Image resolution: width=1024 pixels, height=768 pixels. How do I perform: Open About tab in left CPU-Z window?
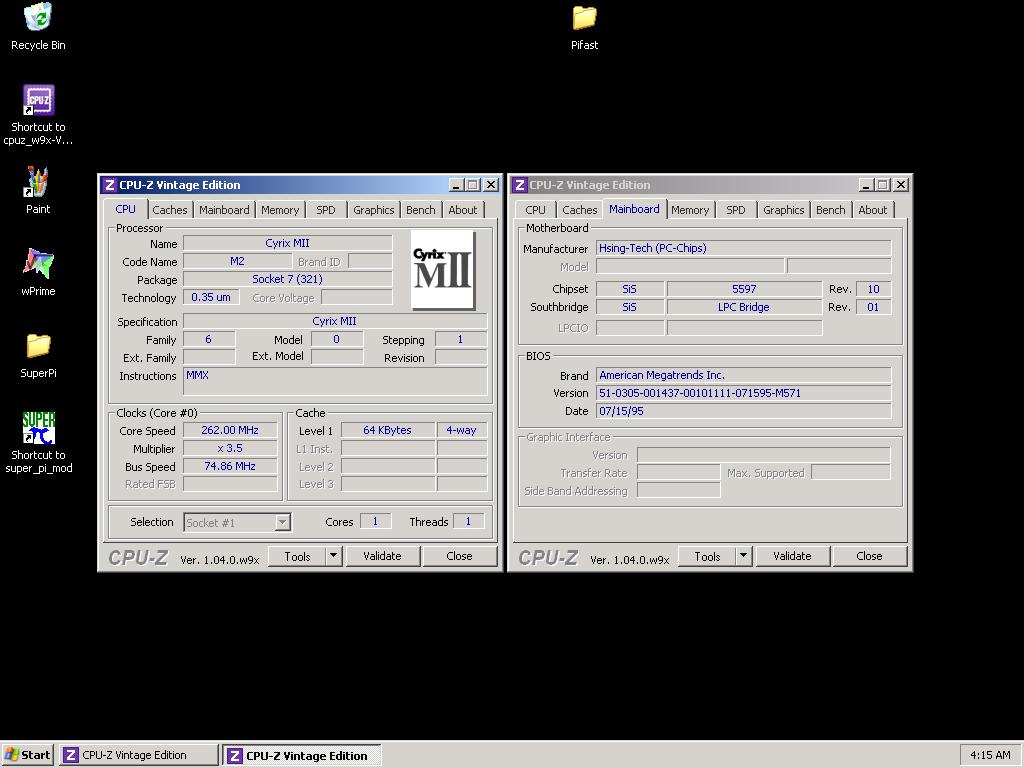pos(462,210)
